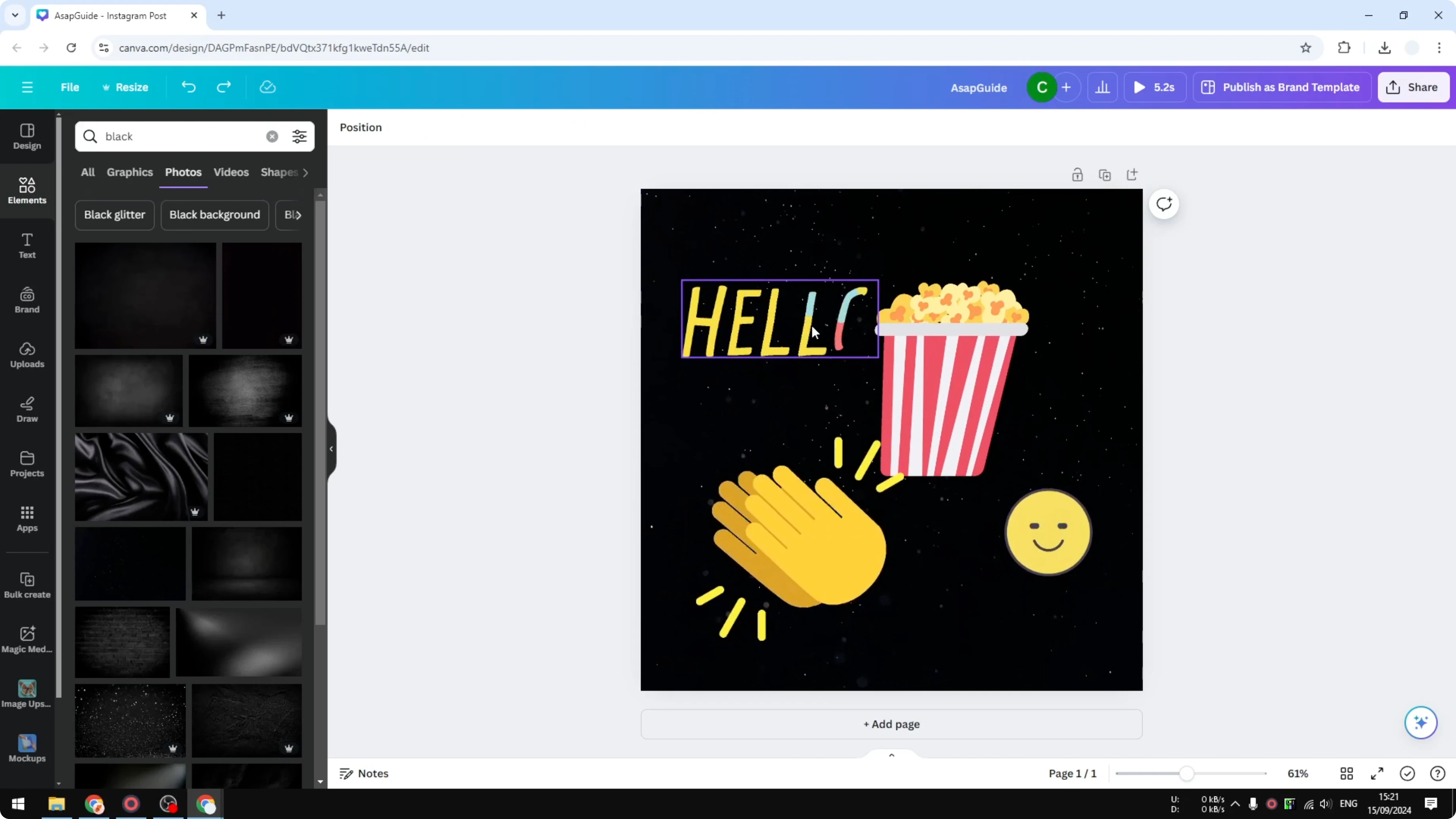Click Add page button
This screenshot has width=1456, height=819.
pos(891,724)
